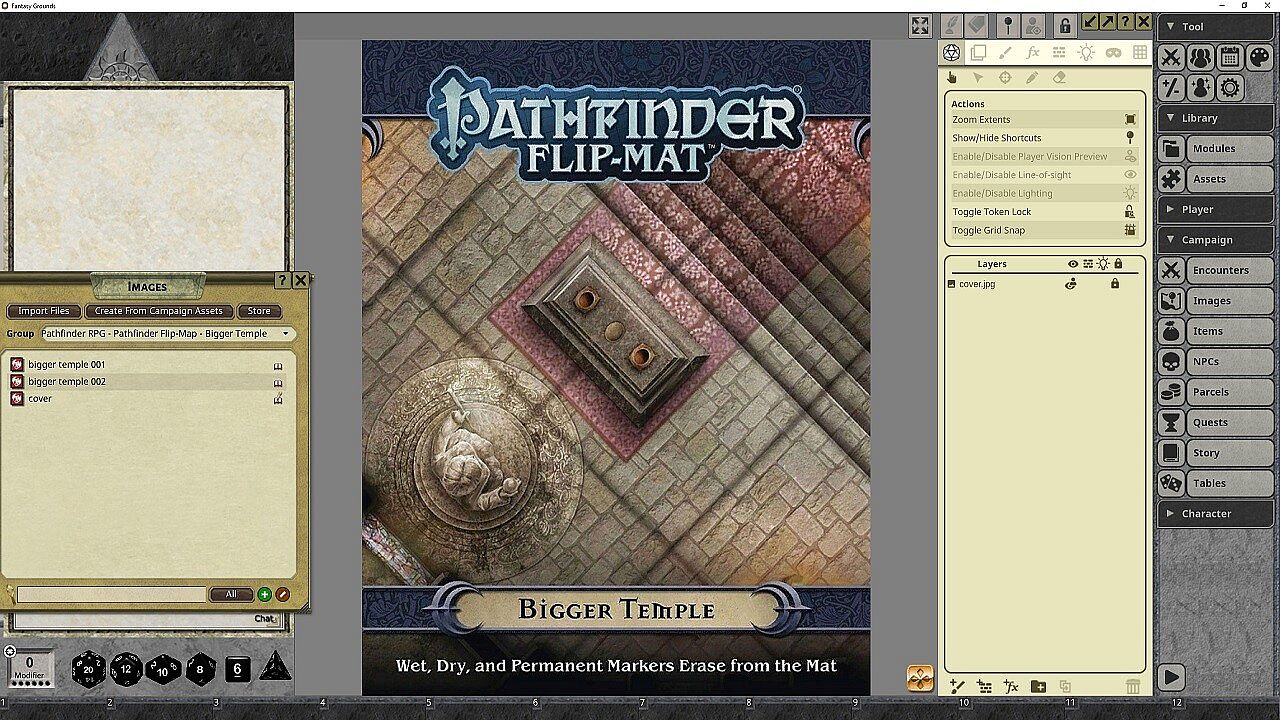Viewport: 1280px width, 720px height.
Task: Collapse the Library sidebar section
Action: point(1215,118)
